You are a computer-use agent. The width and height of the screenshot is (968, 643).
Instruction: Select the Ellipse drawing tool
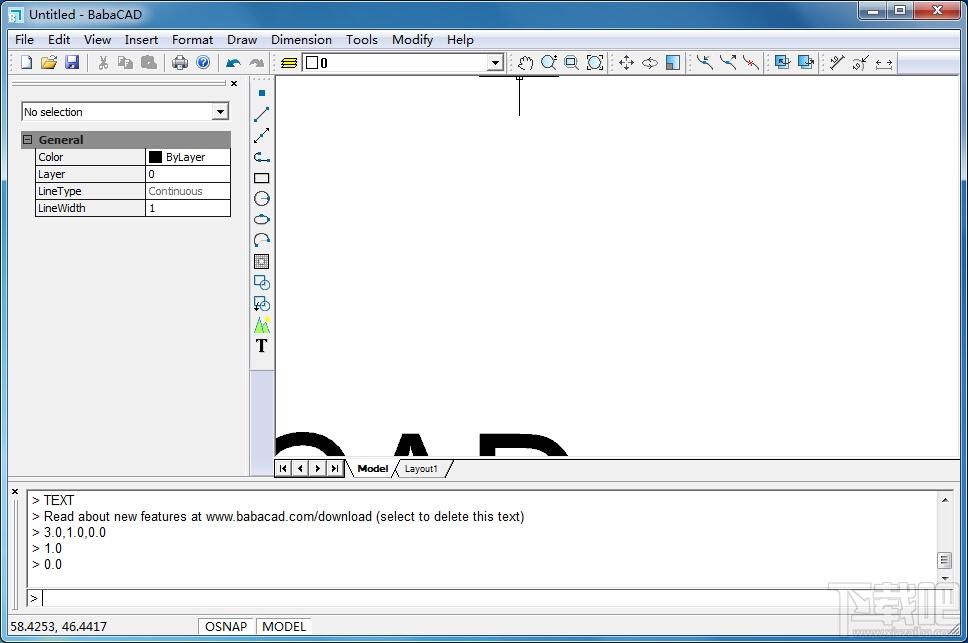pos(262,219)
